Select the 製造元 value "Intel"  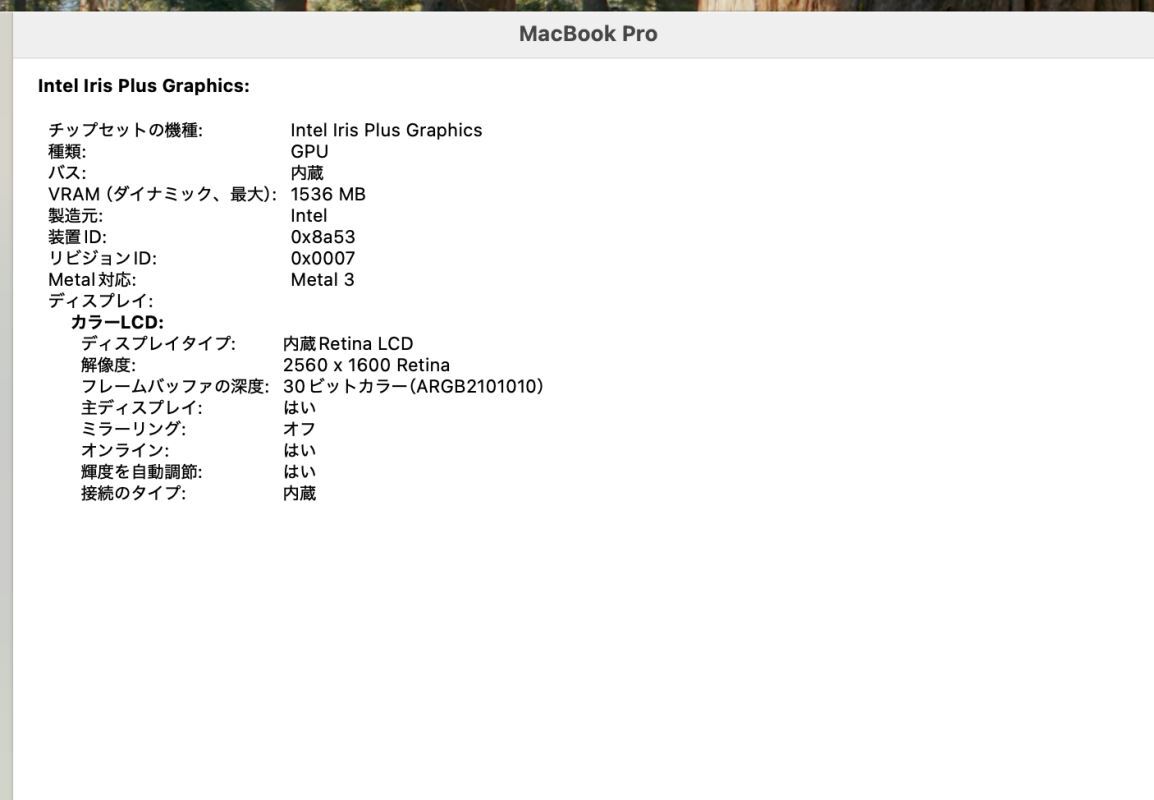(307, 214)
